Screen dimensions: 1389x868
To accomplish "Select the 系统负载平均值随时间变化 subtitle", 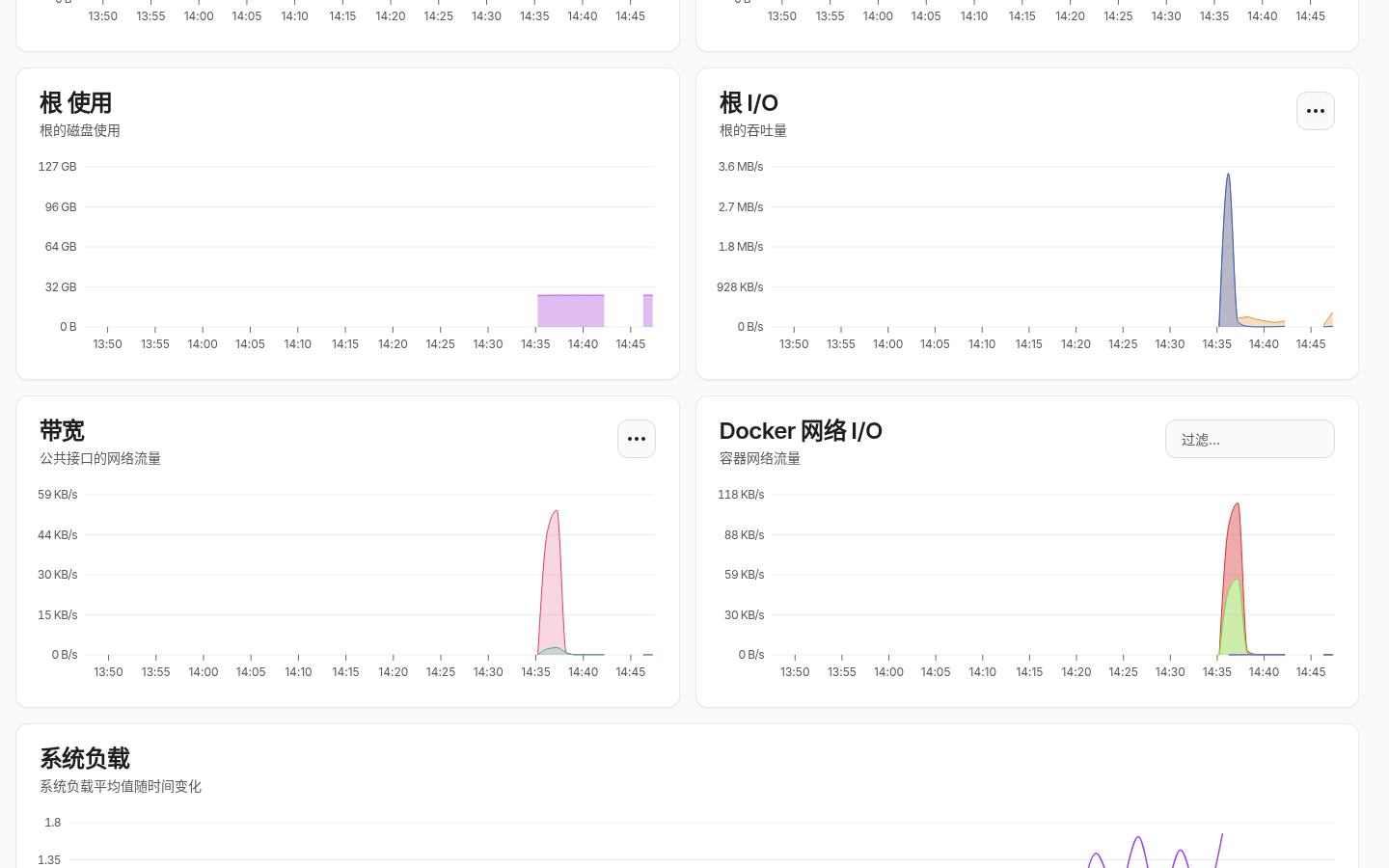I will point(121,786).
